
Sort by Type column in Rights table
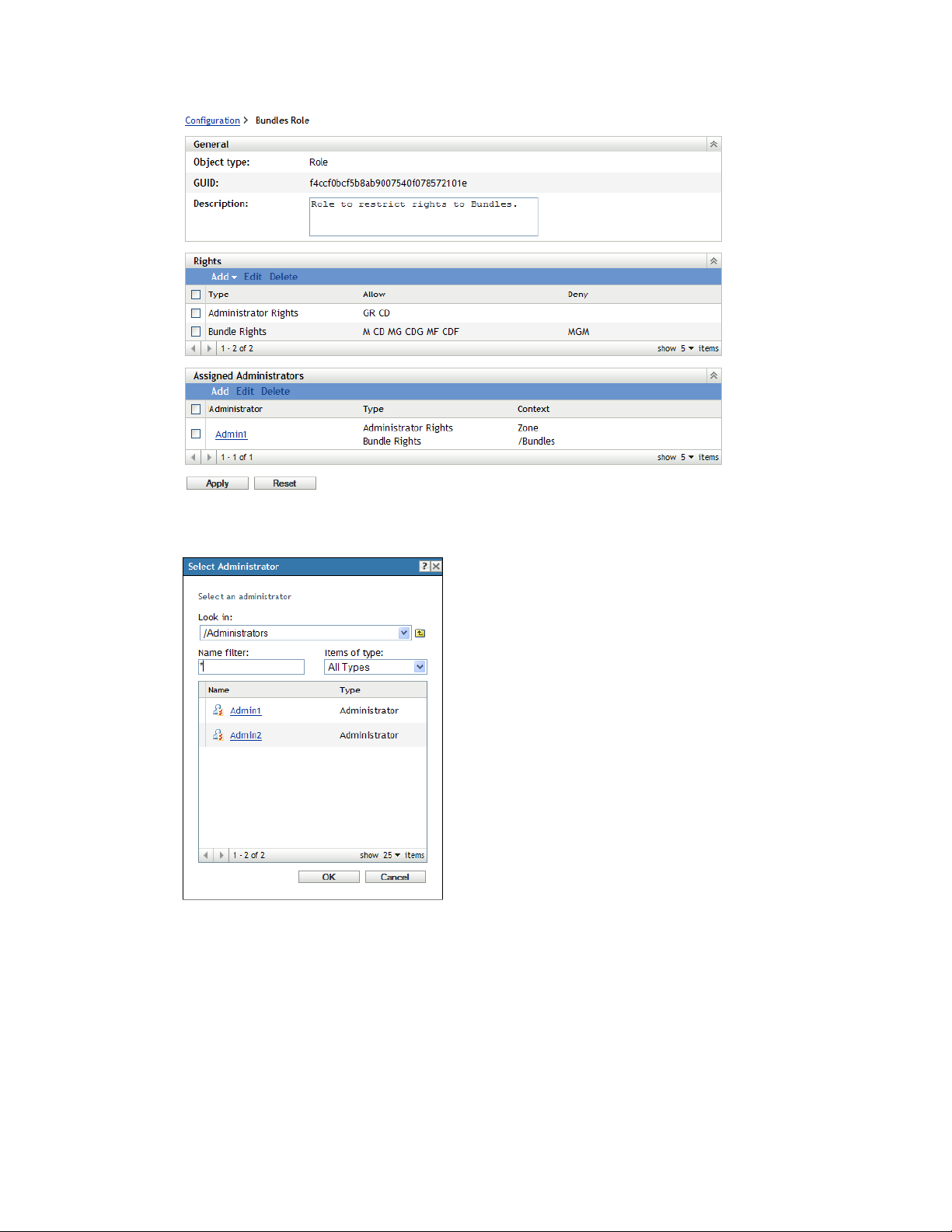coord(218,295)
